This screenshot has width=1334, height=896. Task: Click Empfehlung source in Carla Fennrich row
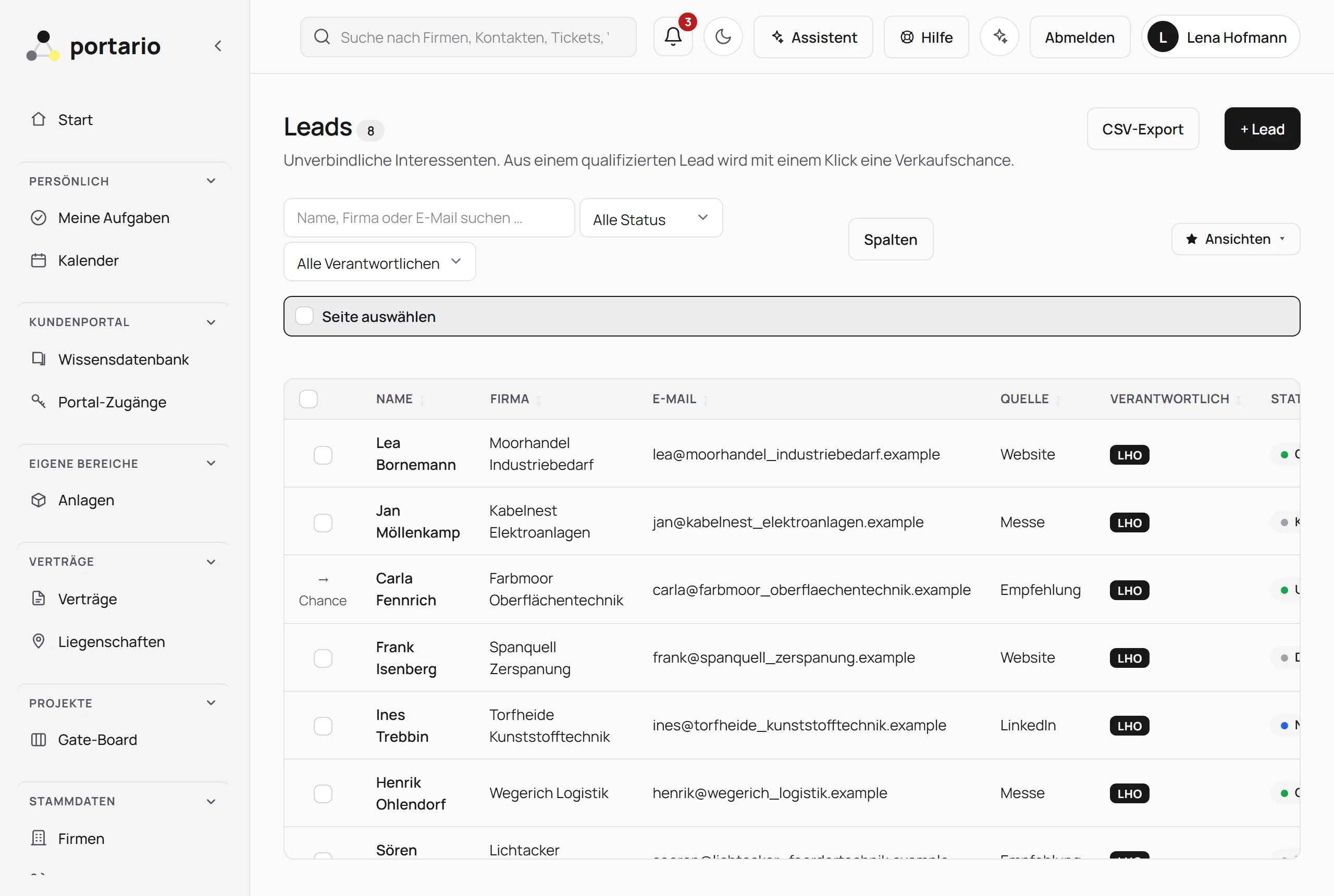[1040, 590]
